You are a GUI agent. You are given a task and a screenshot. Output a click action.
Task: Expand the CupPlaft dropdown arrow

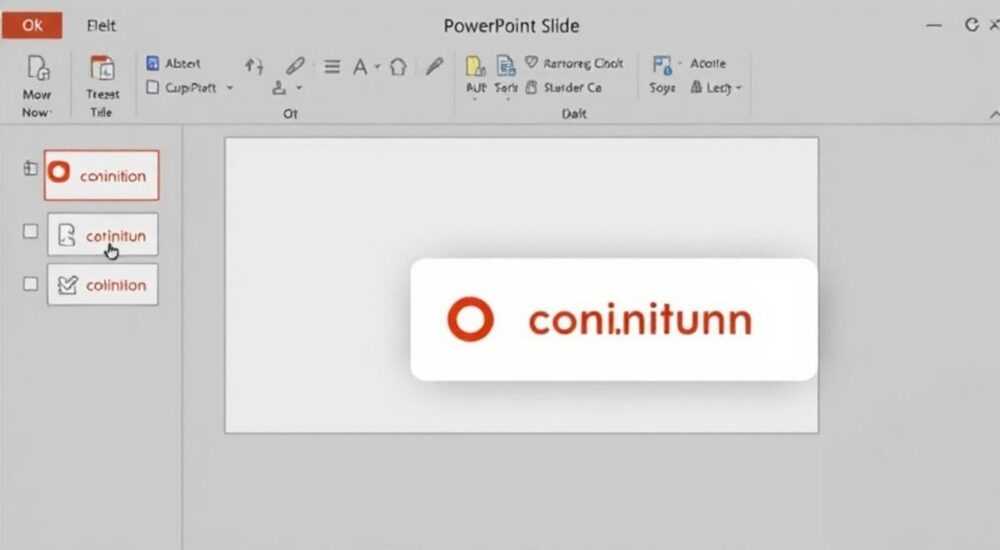(230, 87)
